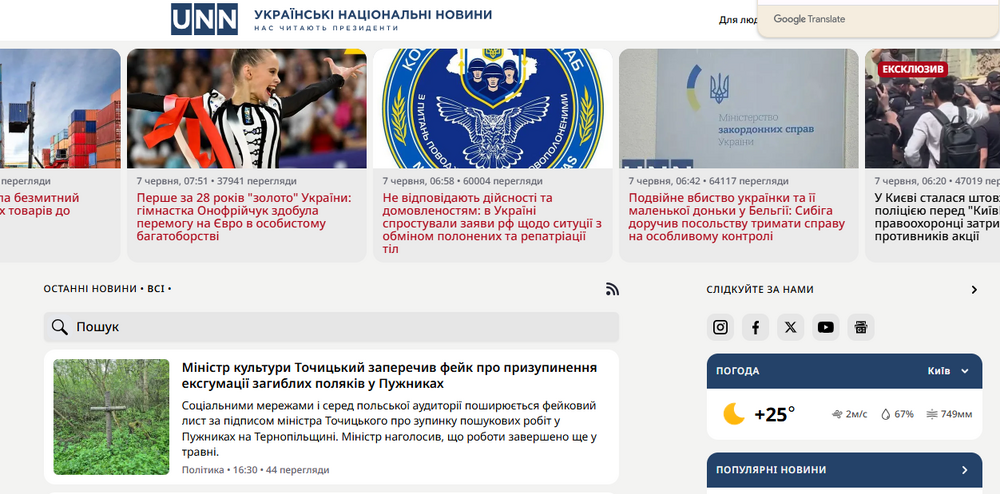Expand the Київ weather city dropdown
Screen dimensions: 1000x494
[948, 371]
